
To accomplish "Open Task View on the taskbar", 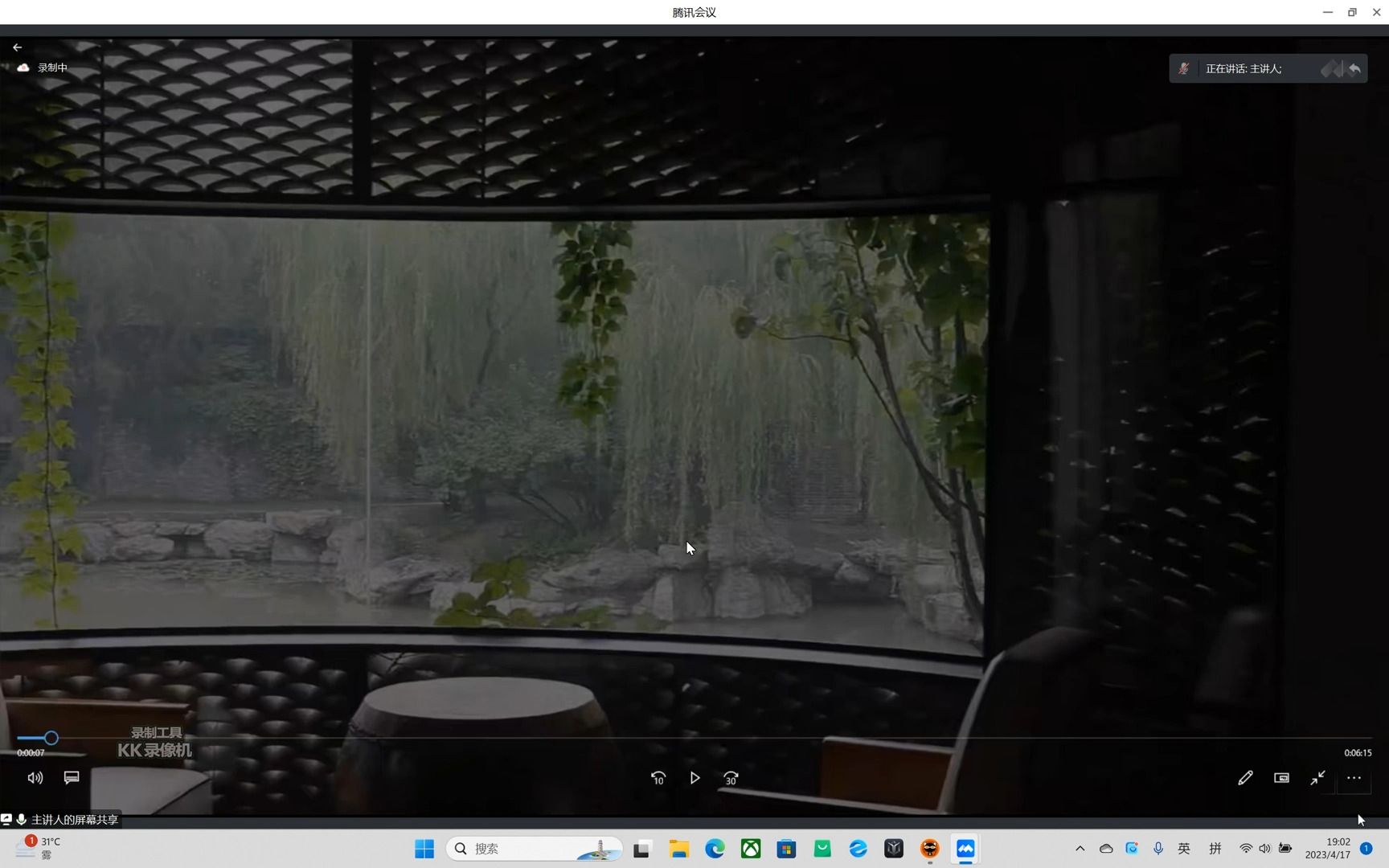I will click(x=641, y=849).
